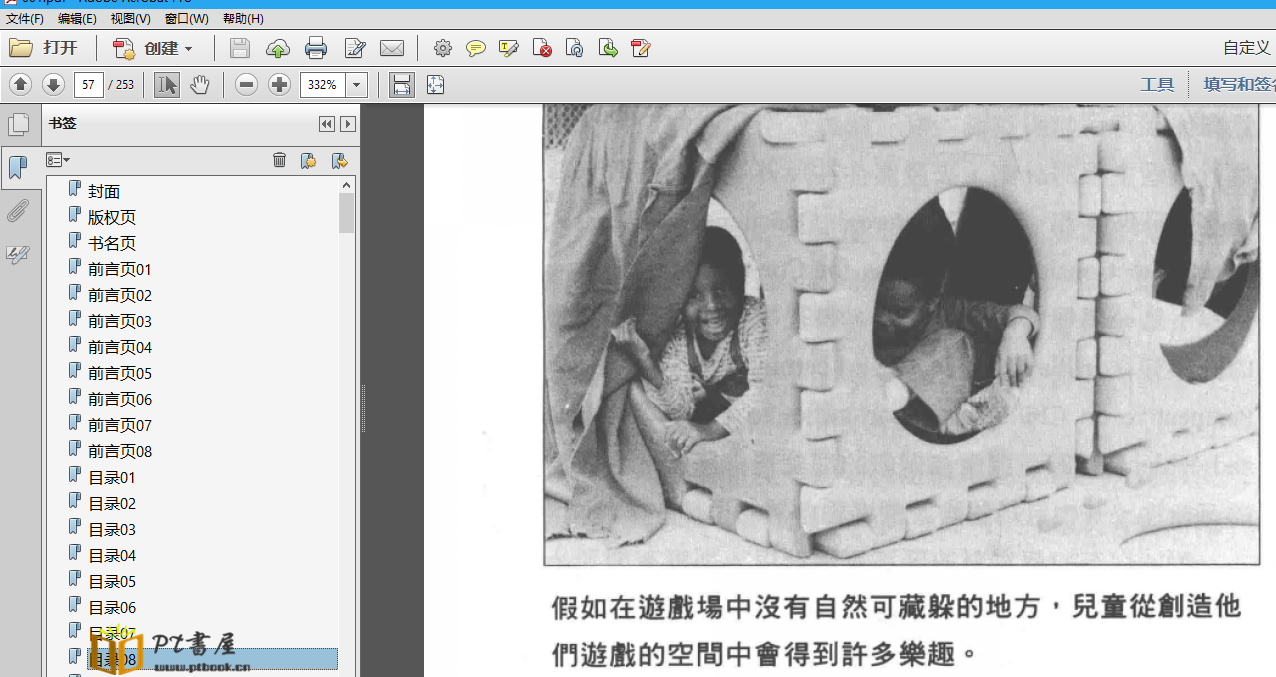Select the 封面 bookmark
The image size is (1276, 677).
click(x=104, y=191)
